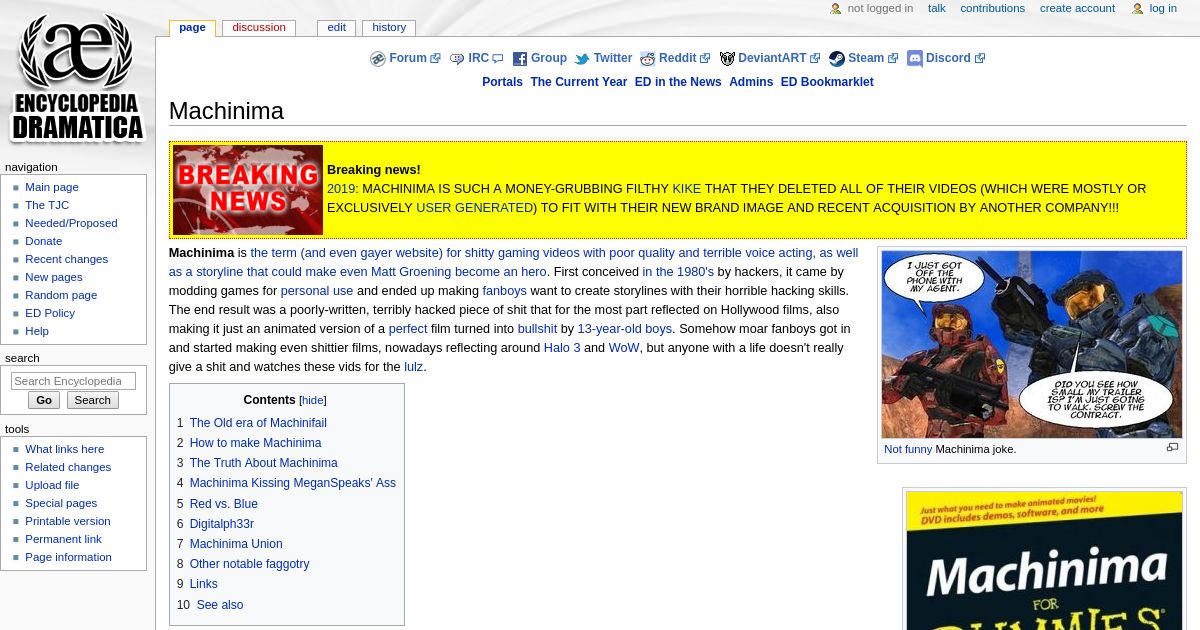Go to Main page in navigation
Viewport: 1200px width, 630px height.
pos(52,187)
